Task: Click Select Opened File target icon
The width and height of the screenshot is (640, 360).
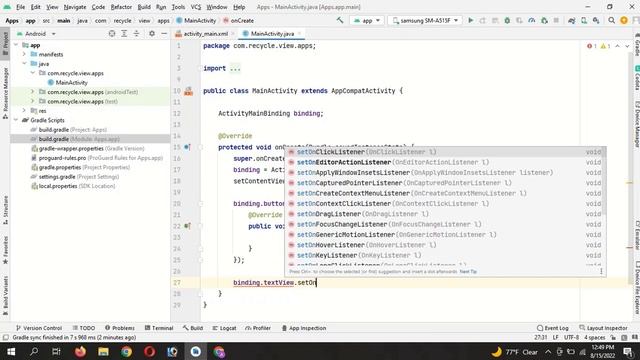Action: point(112,33)
